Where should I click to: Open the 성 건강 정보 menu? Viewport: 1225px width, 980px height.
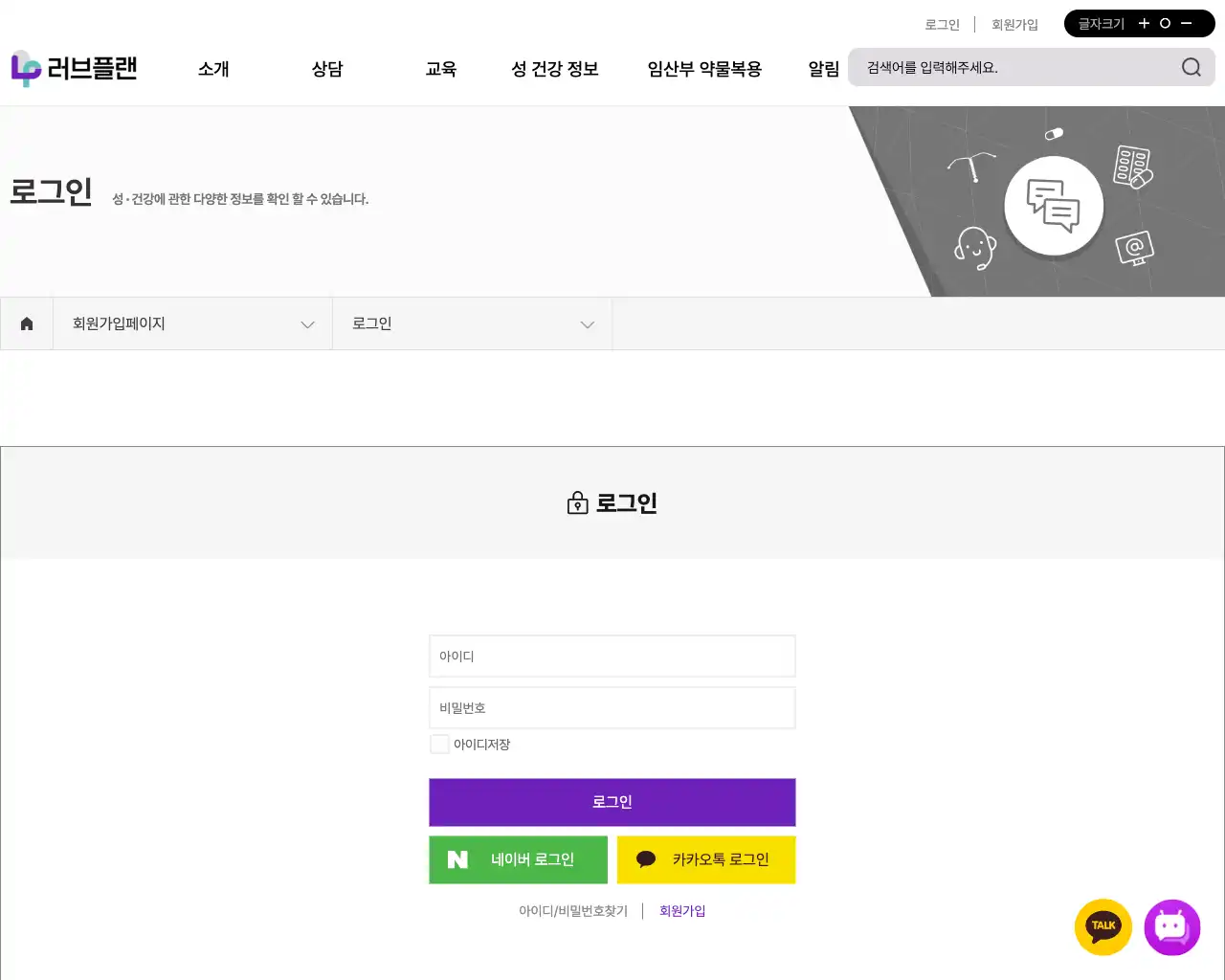(x=554, y=69)
